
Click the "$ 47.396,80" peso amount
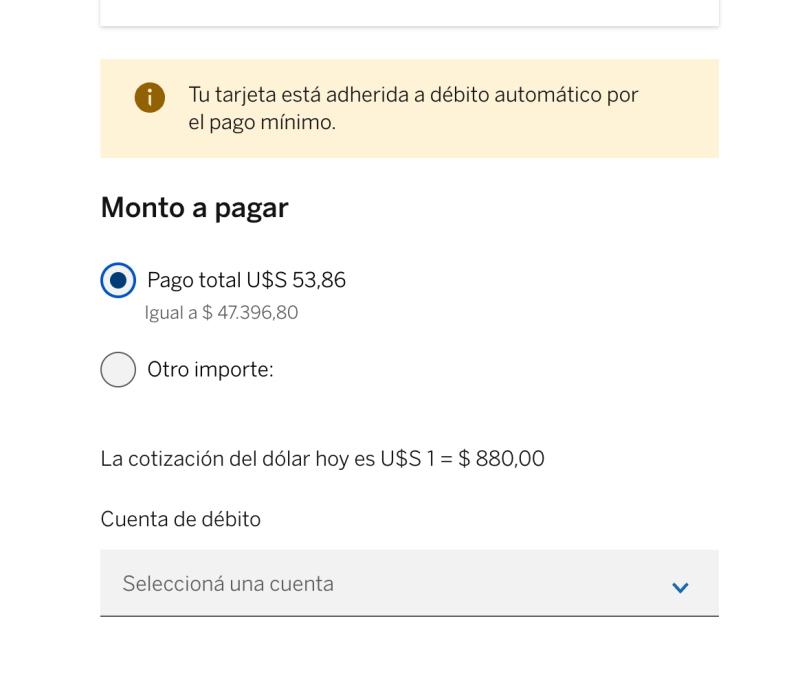pos(250,313)
